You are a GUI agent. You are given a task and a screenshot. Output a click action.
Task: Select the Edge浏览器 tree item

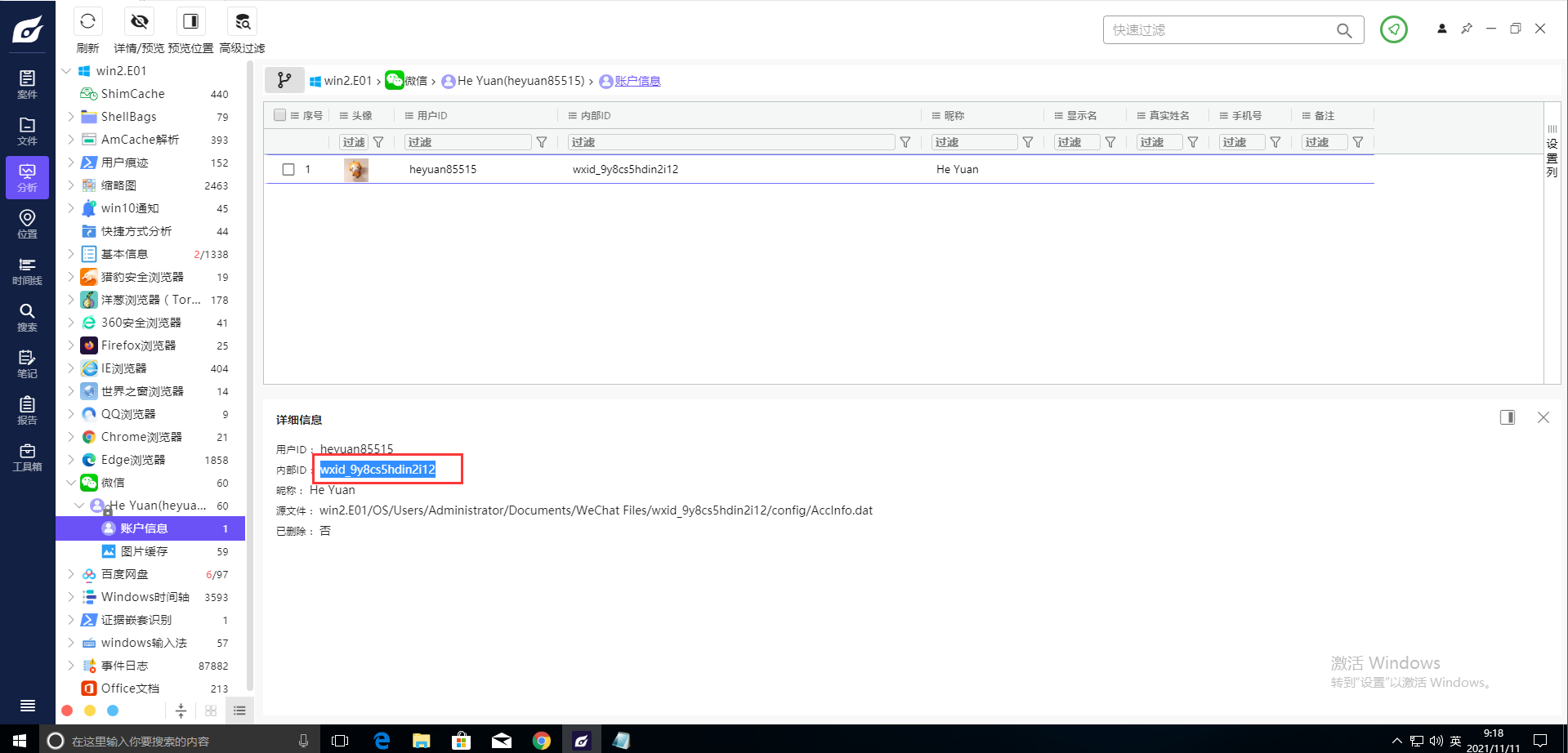click(x=150, y=460)
